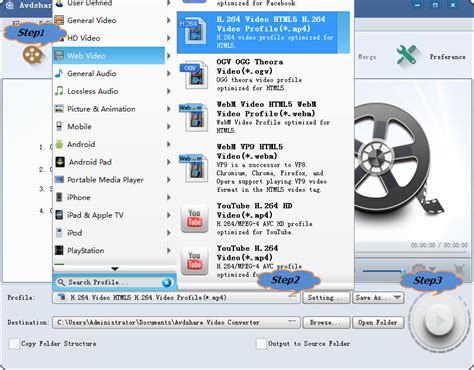The width and height of the screenshot is (474, 370).
Task: Click the magnifier icon in Search Profile
Action: pyautogui.click(x=61, y=282)
